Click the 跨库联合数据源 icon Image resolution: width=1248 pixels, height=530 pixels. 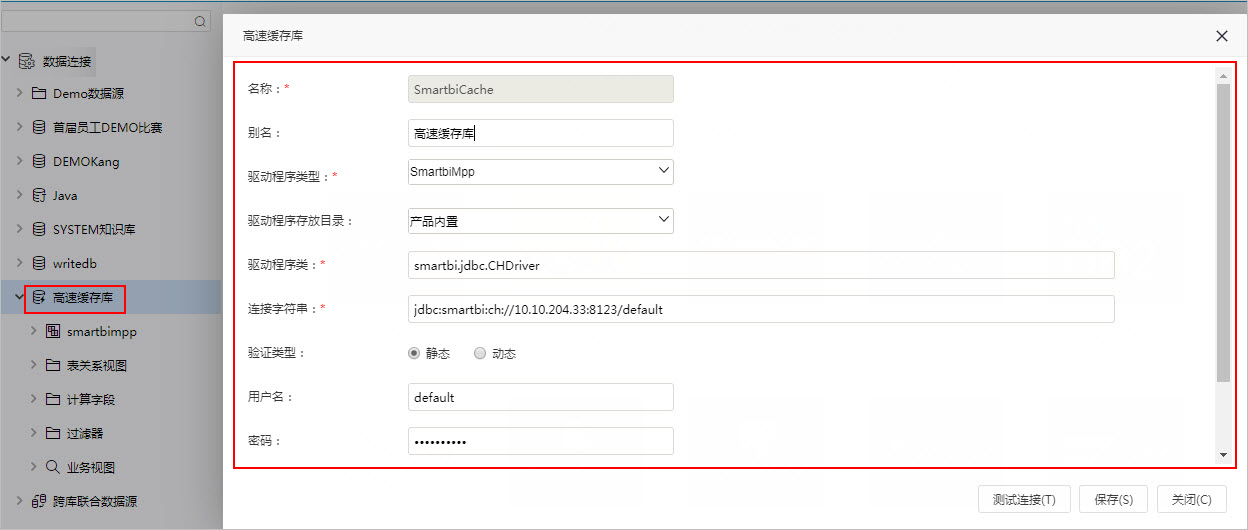pos(39,502)
